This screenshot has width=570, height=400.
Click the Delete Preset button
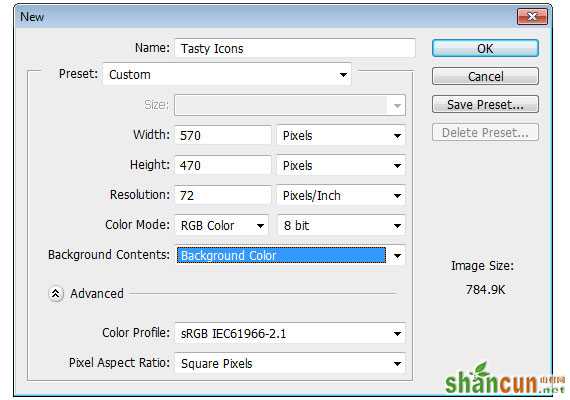click(485, 132)
